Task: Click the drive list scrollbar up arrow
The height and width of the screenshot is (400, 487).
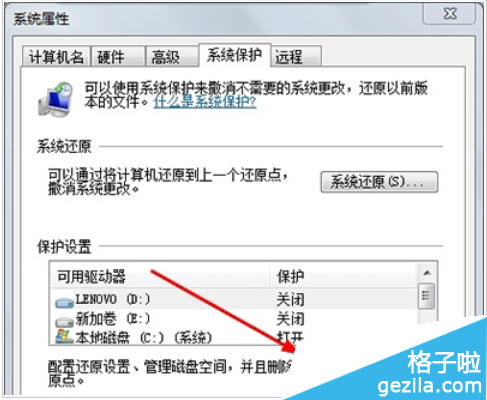Action: 427,273
